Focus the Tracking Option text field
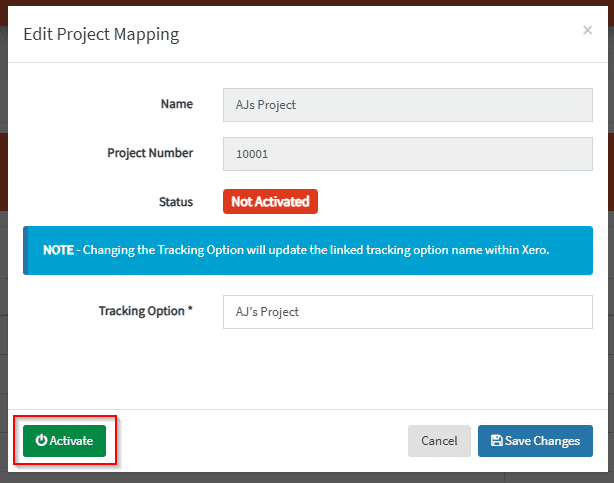The height and width of the screenshot is (483, 614). pos(407,311)
